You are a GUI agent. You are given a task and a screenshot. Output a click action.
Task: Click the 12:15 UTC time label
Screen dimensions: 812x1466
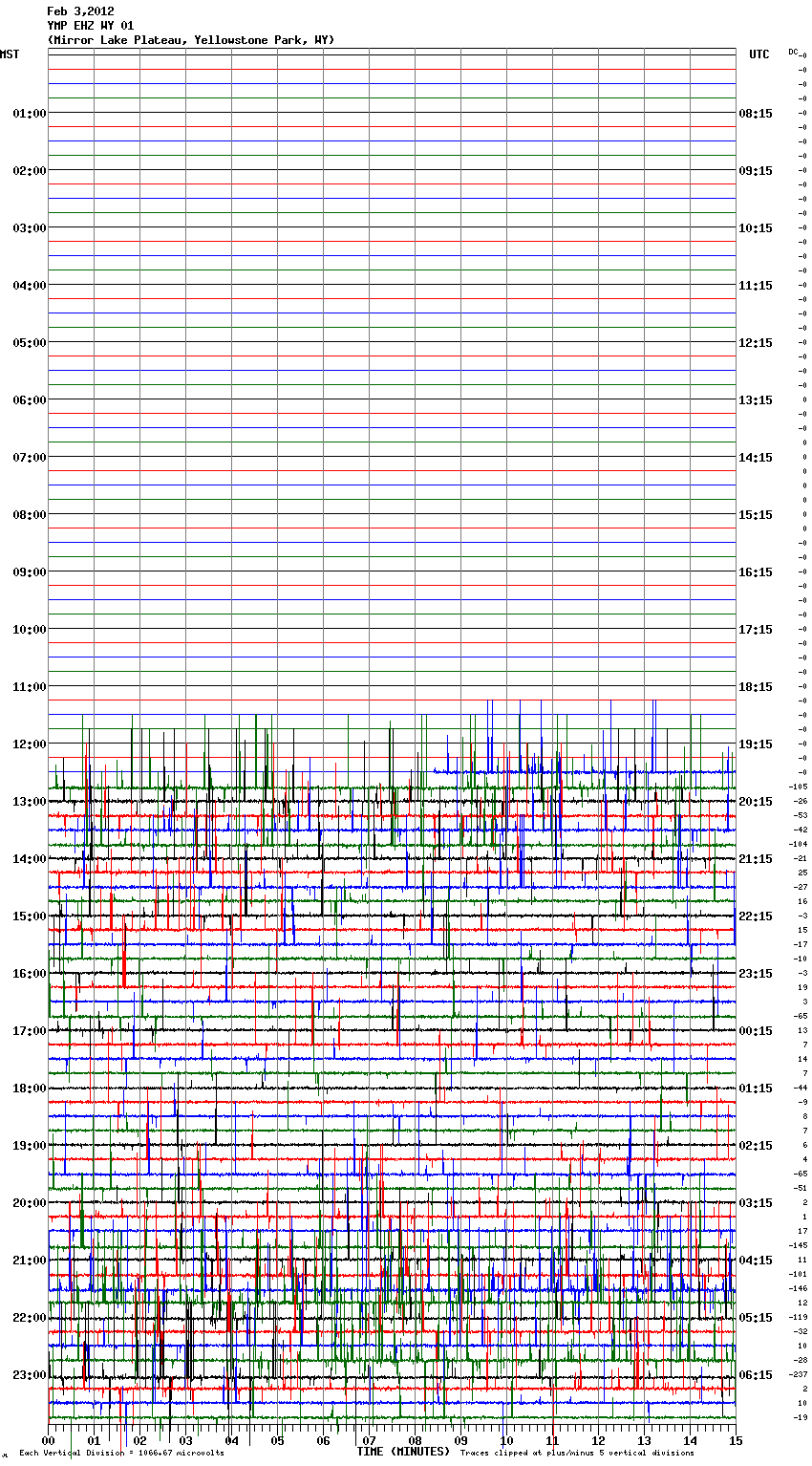click(756, 343)
